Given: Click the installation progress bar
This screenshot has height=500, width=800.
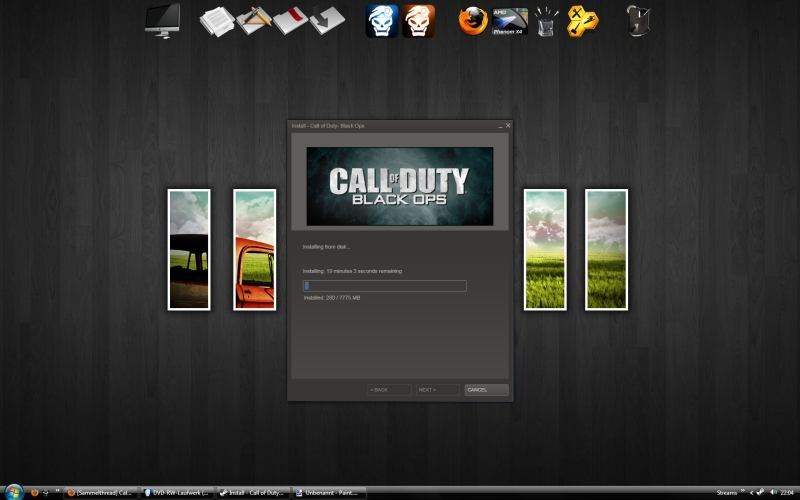Looking at the screenshot, I should coord(385,286).
